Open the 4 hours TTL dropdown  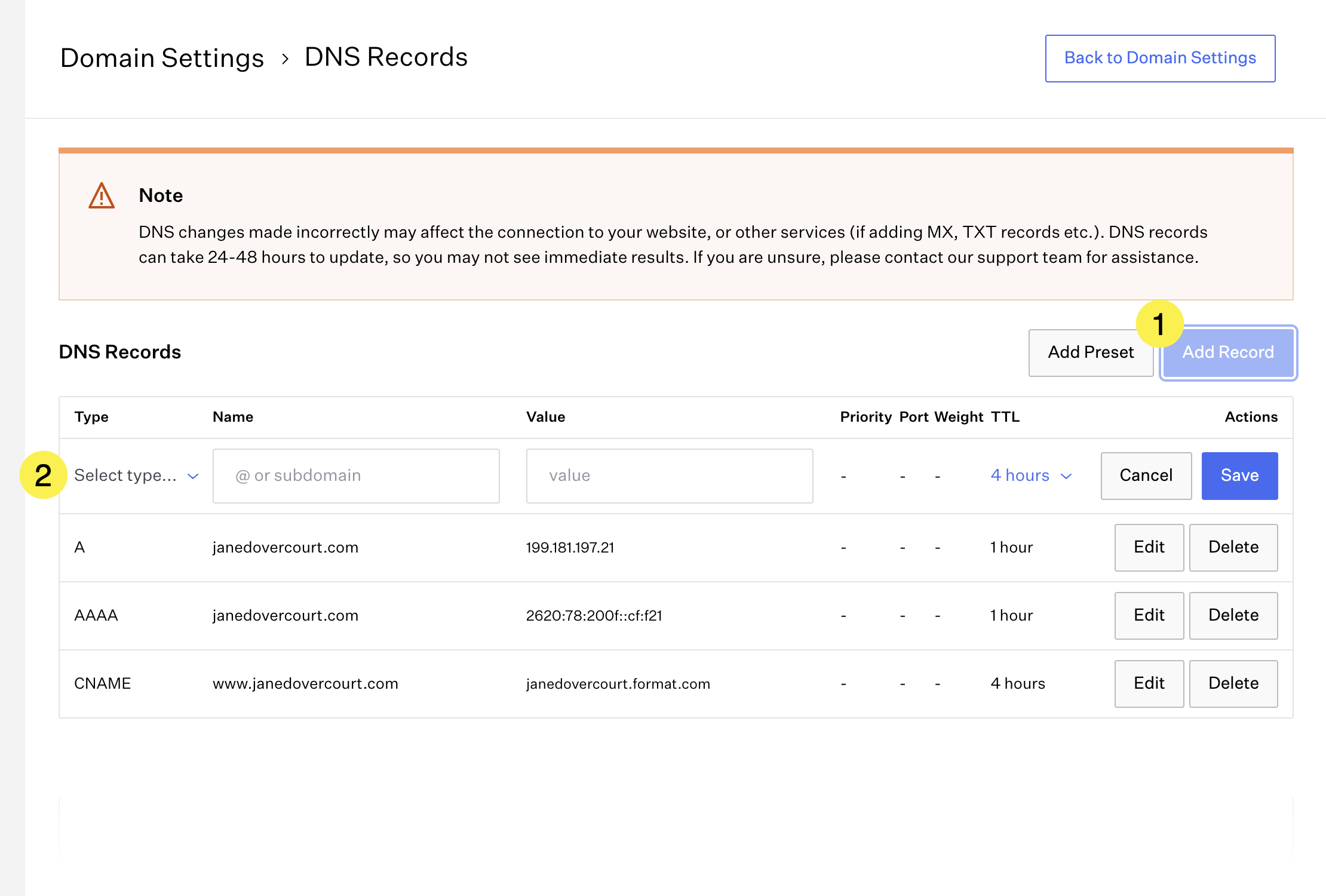coord(1031,475)
